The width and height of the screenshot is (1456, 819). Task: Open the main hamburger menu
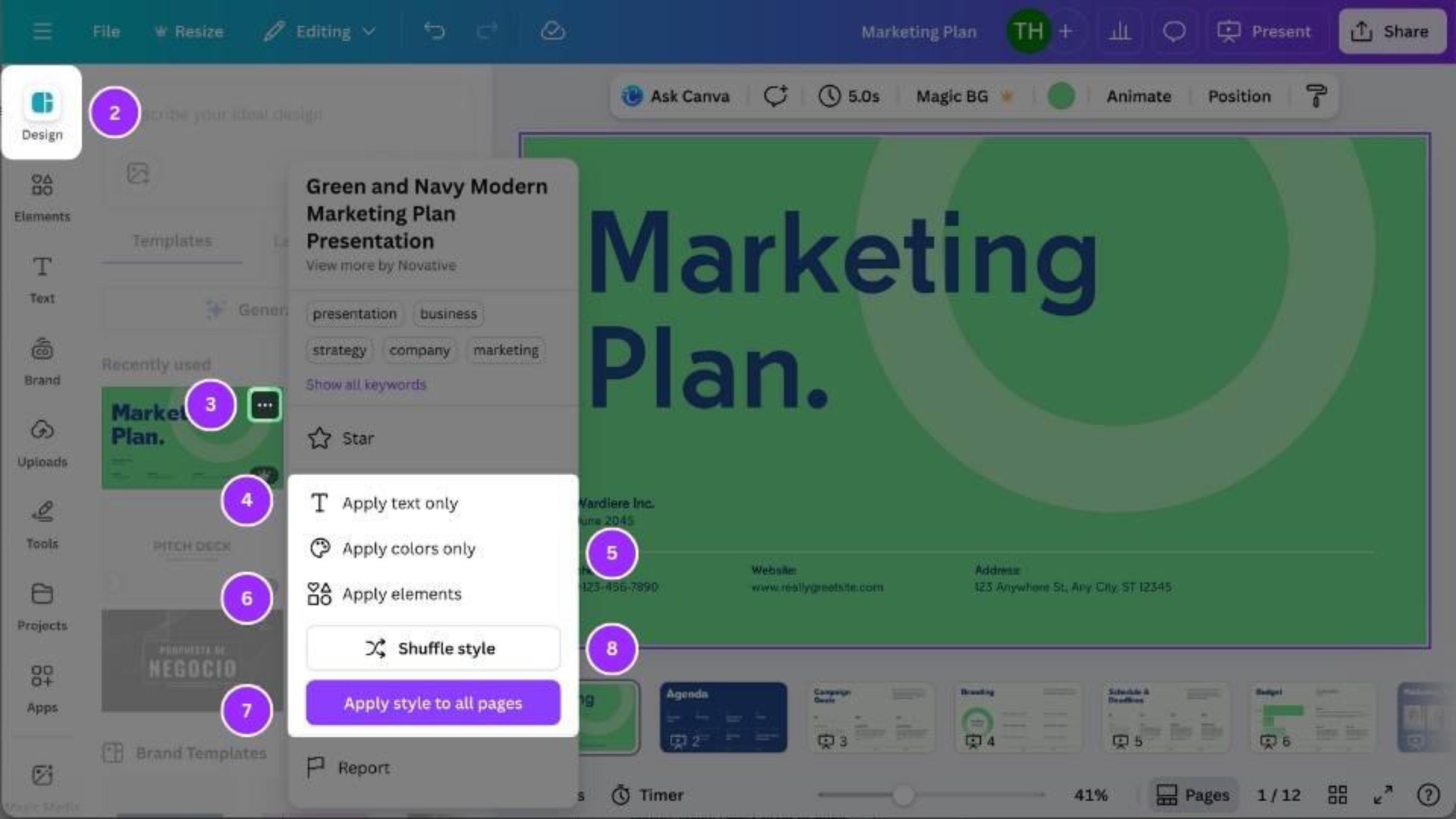(x=42, y=31)
